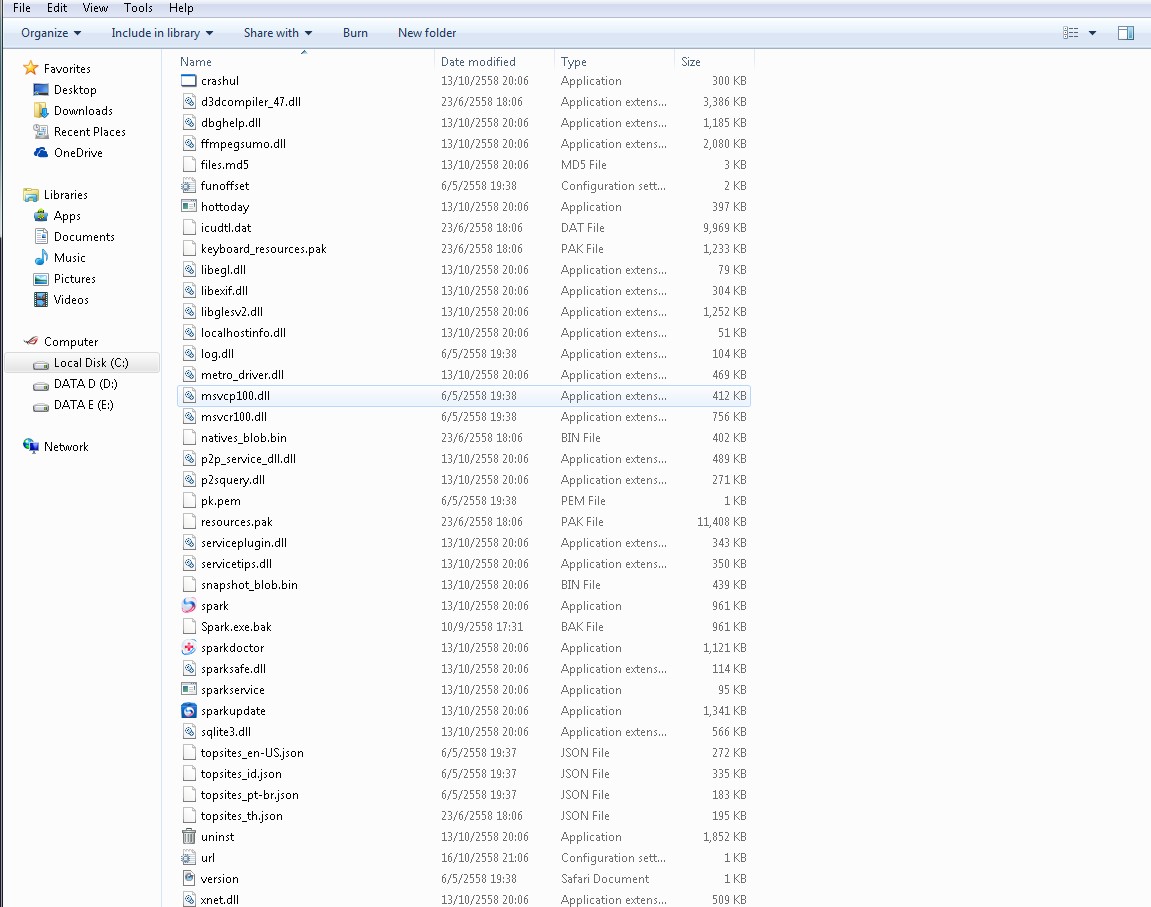Click the Favorites star icon

click(30, 68)
